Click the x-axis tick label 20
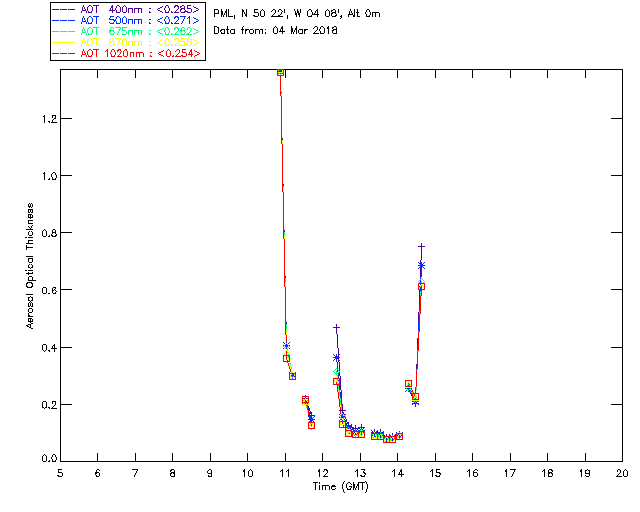The height and width of the screenshot is (512, 640). [x=622, y=473]
